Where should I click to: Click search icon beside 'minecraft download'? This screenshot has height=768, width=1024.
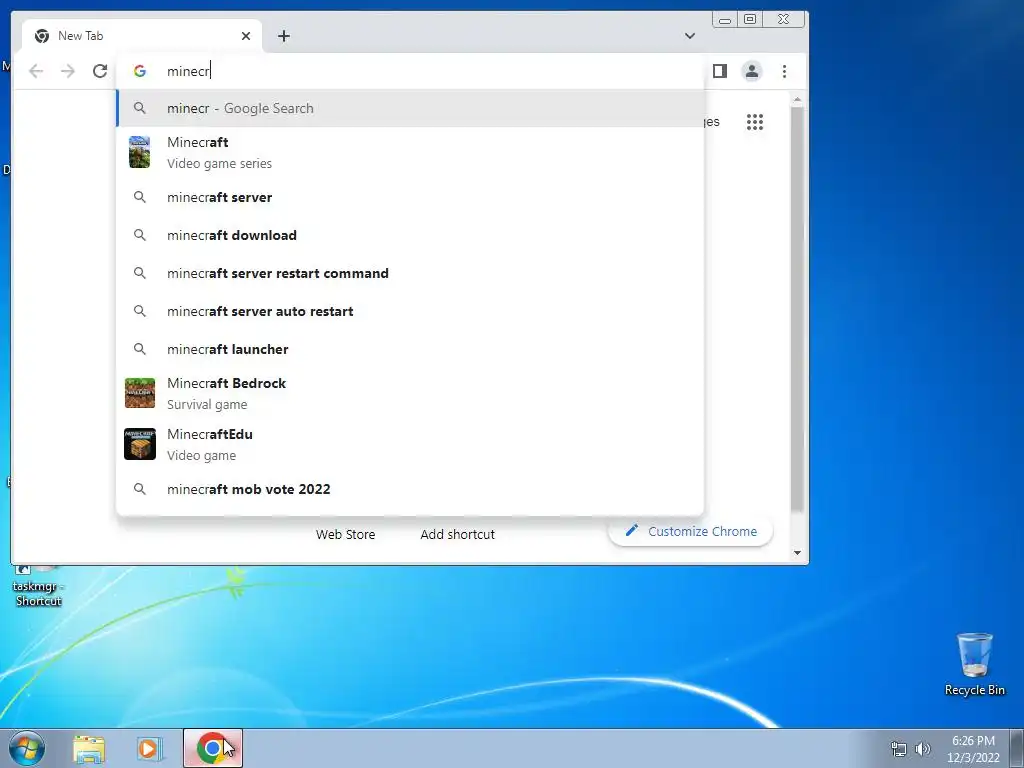[x=140, y=235]
